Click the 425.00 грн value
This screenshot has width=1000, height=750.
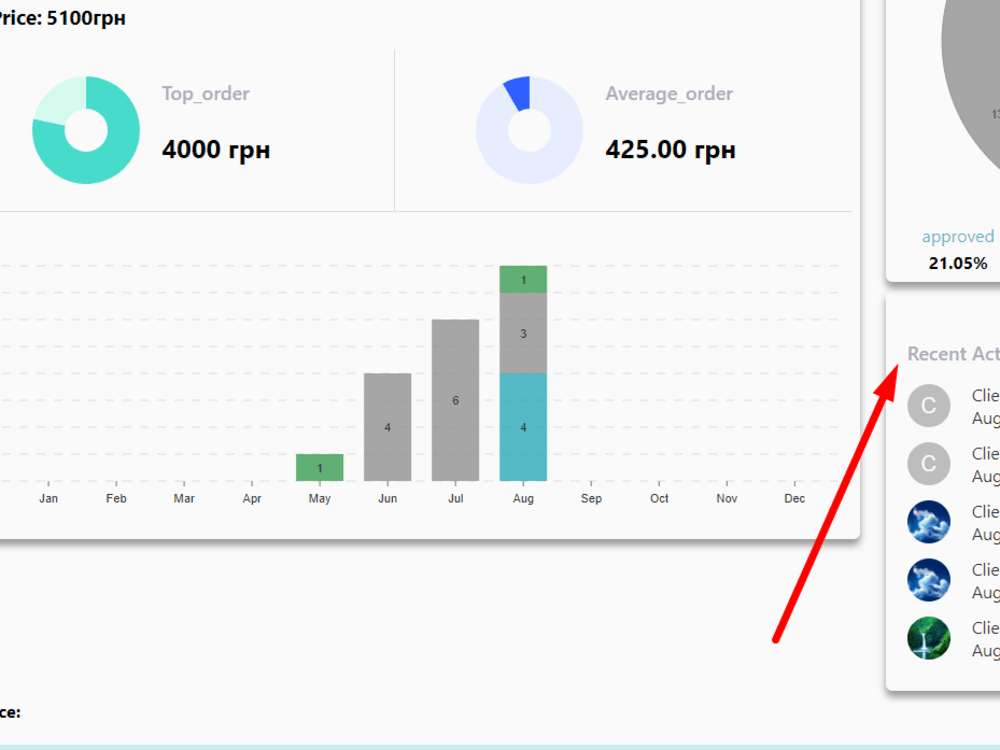[670, 150]
